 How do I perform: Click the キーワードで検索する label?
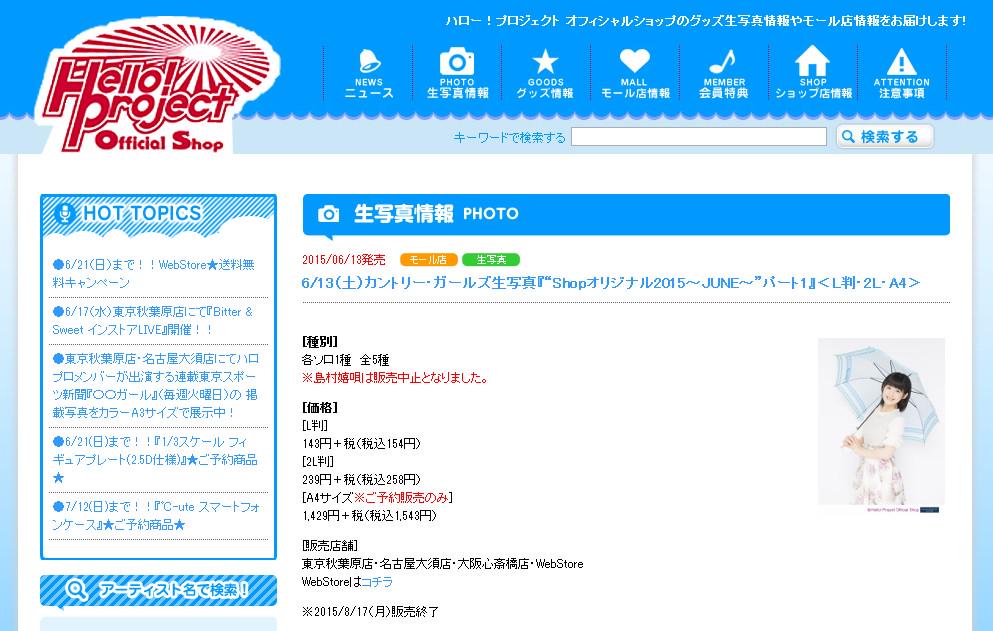[509, 137]
